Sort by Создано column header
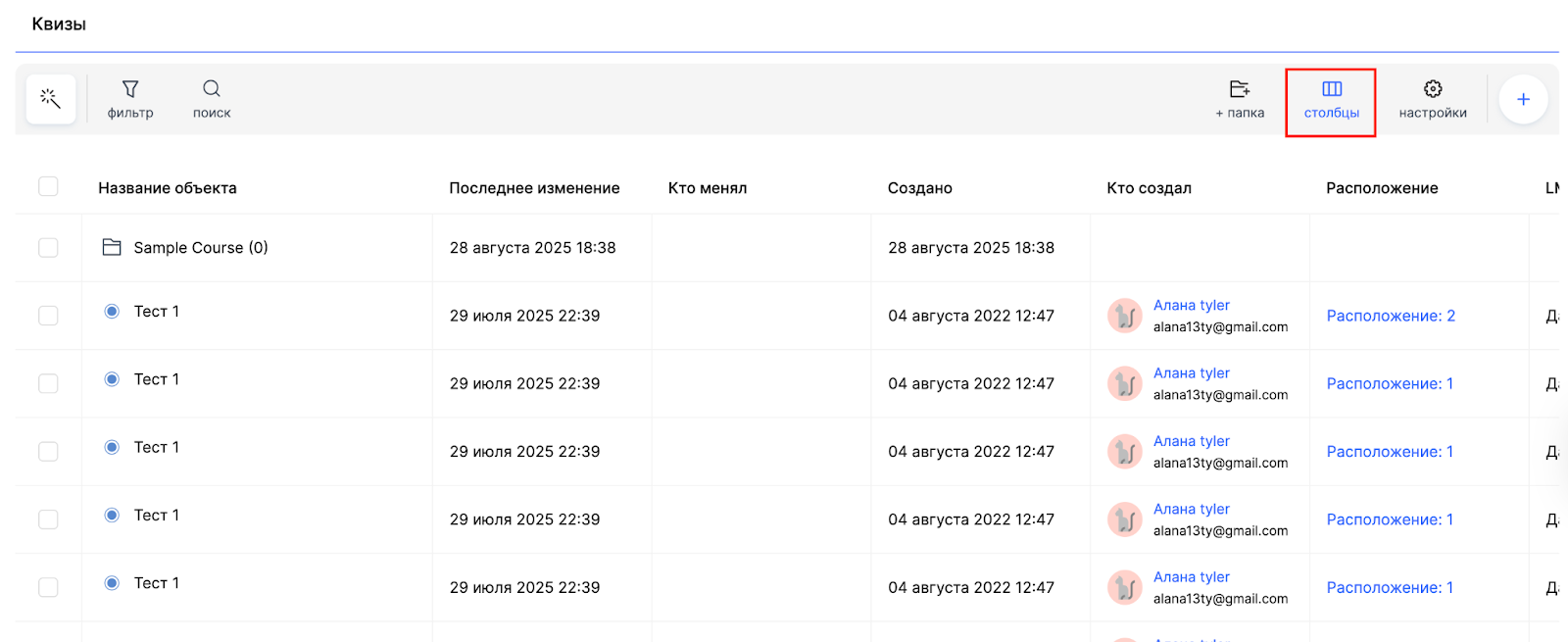 click(919, 188)
